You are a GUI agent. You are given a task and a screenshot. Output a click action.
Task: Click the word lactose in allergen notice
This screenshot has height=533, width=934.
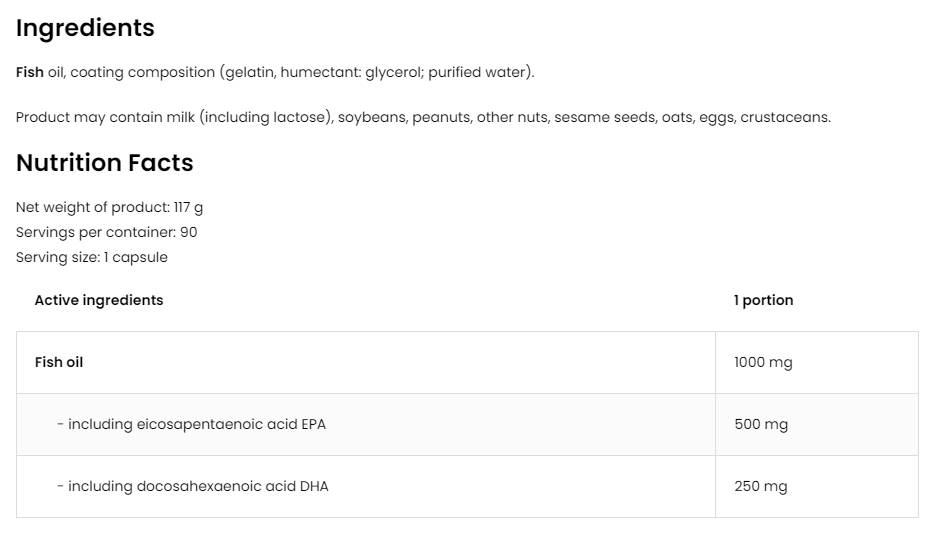(299, 117)
